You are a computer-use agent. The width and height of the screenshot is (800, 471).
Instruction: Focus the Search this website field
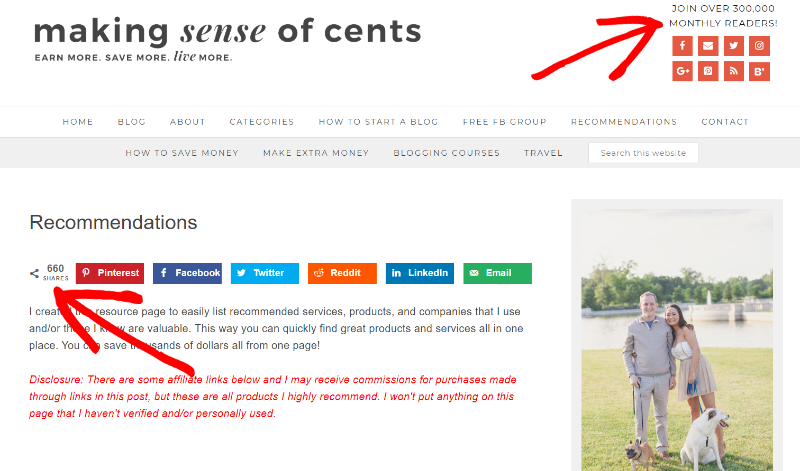[x=643, y=153]
